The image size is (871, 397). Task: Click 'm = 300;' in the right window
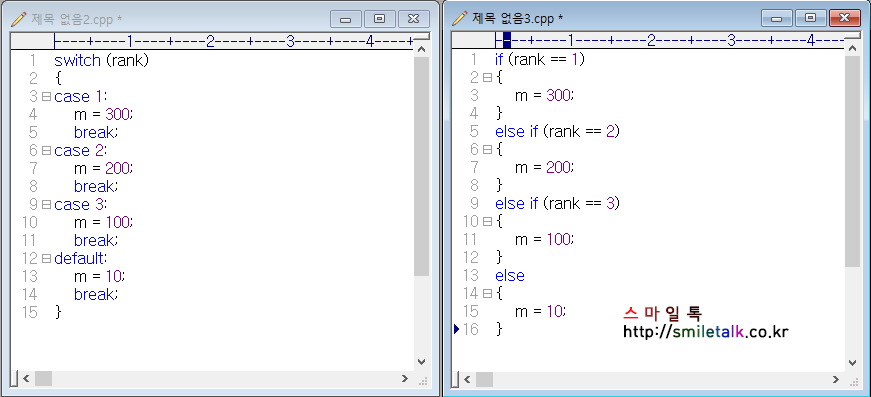[545, 96]
